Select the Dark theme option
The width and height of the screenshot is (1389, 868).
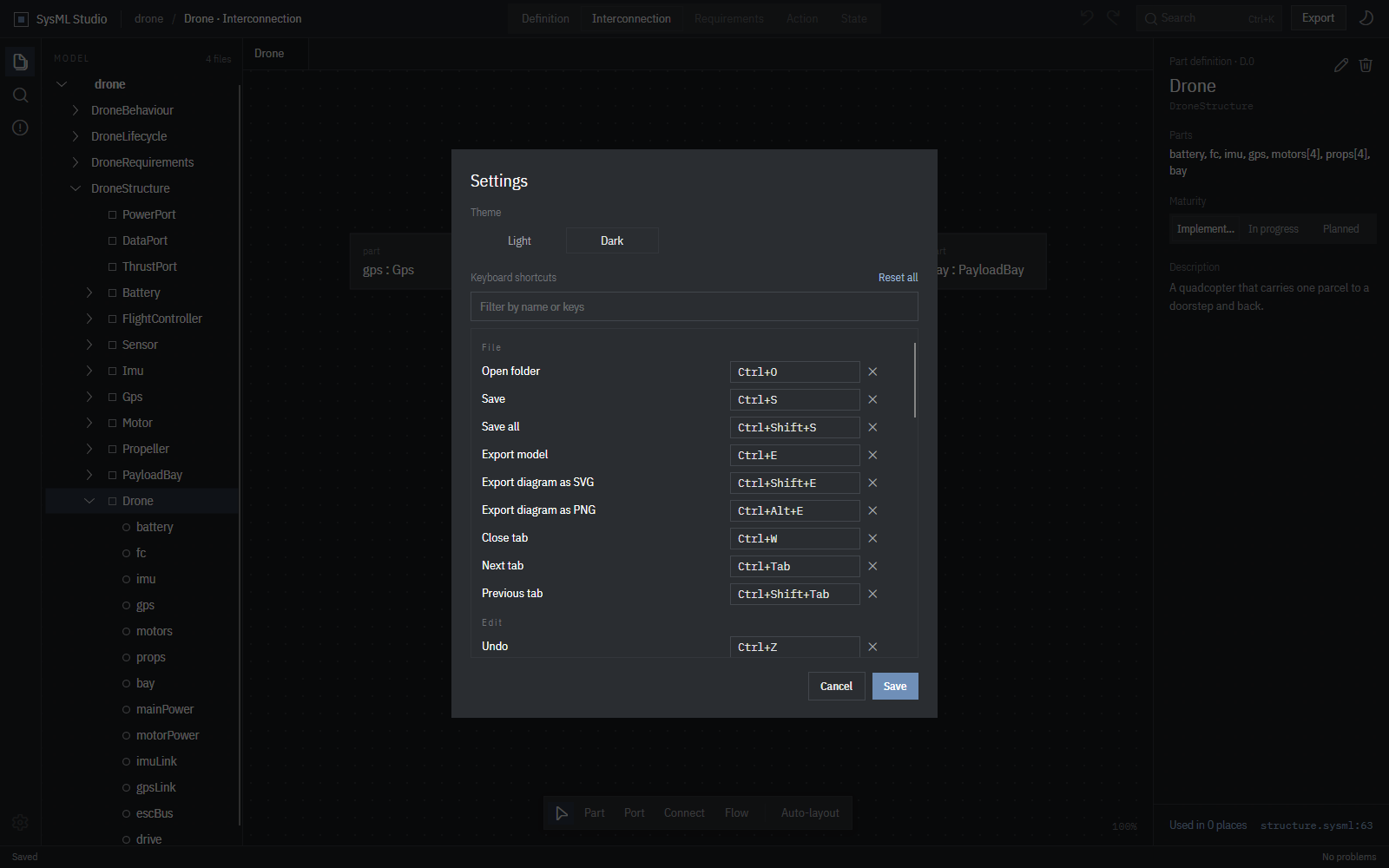pyautogui.click(x=612, y=240)
